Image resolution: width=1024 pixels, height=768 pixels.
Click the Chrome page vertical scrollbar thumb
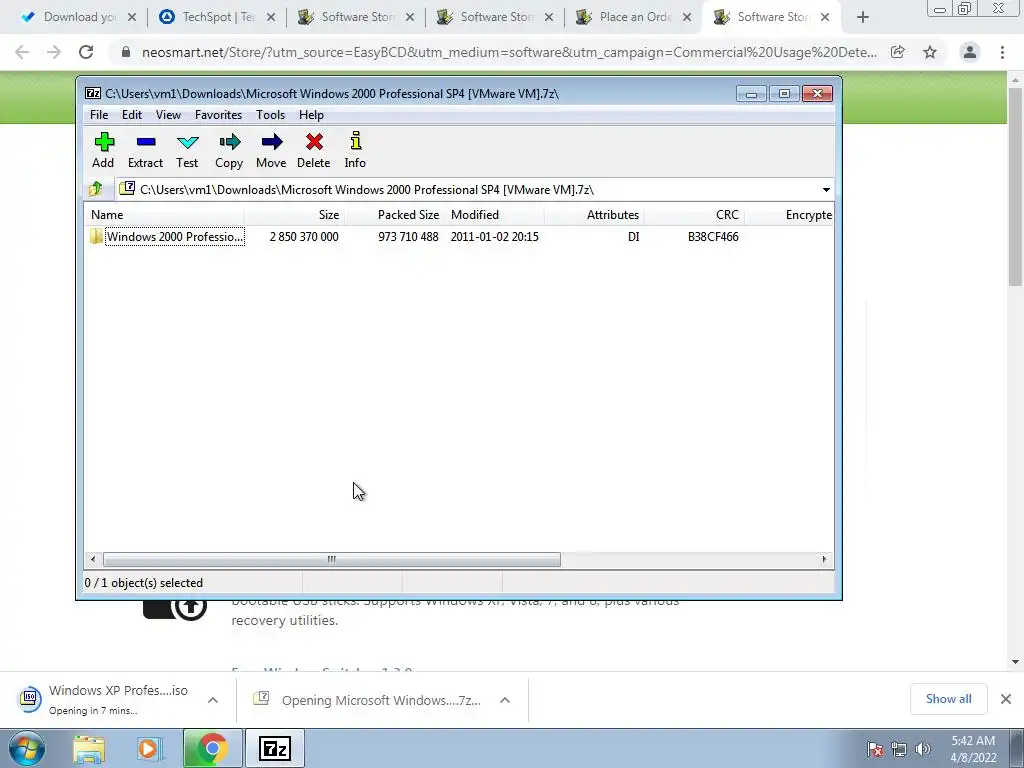pyautogui.click(x=1015, y=186)
